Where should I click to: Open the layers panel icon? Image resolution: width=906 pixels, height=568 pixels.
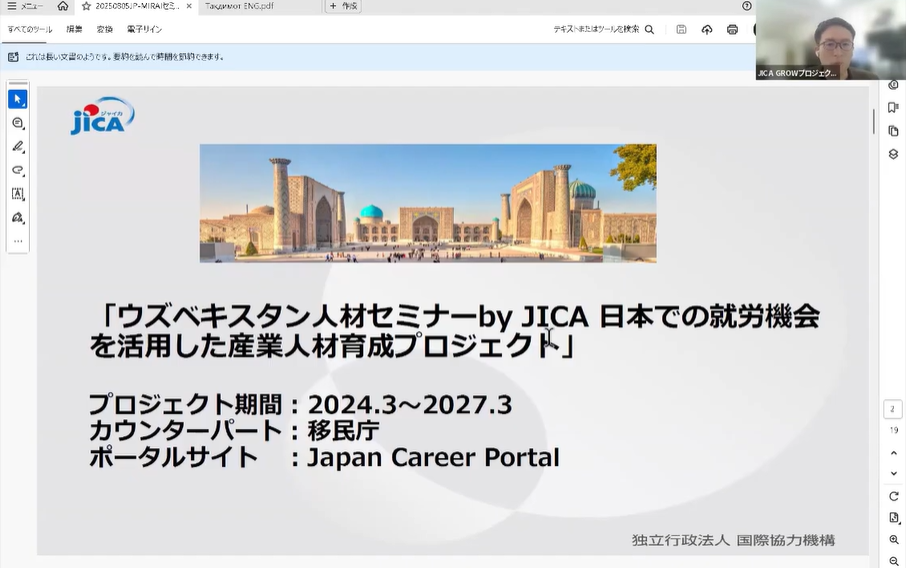point(893,154)
